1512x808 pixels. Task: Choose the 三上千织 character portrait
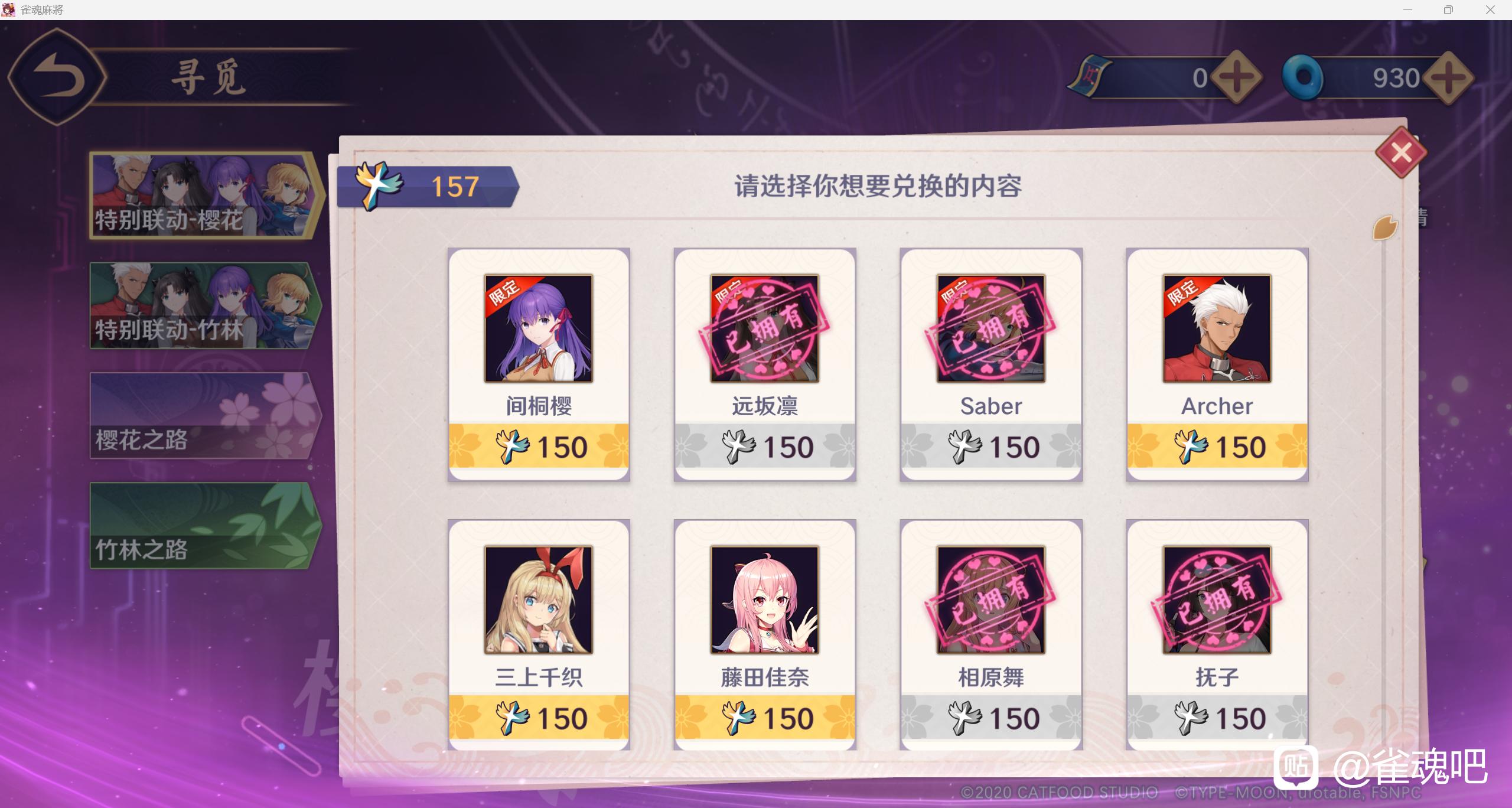[x=539, y=600]
